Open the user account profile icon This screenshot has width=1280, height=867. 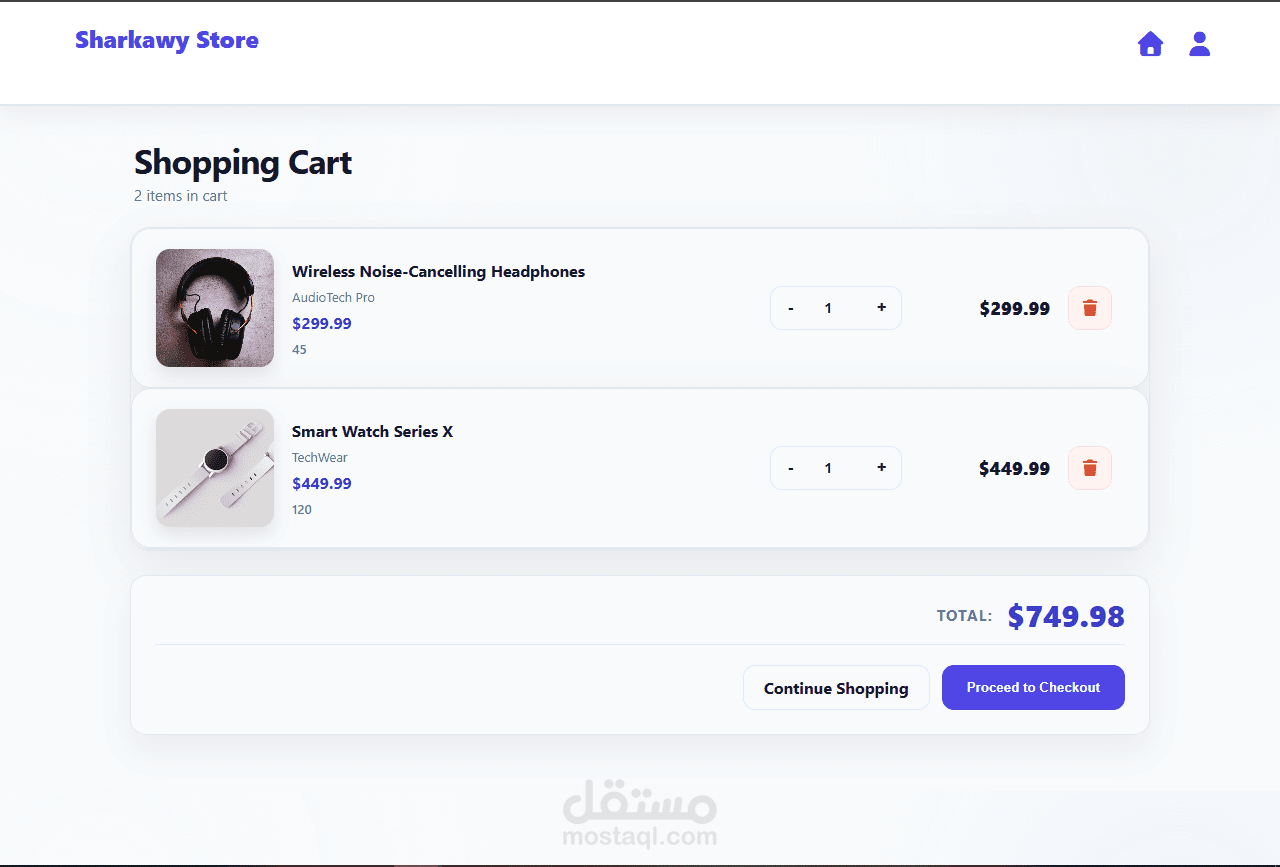click(1199, 44)
